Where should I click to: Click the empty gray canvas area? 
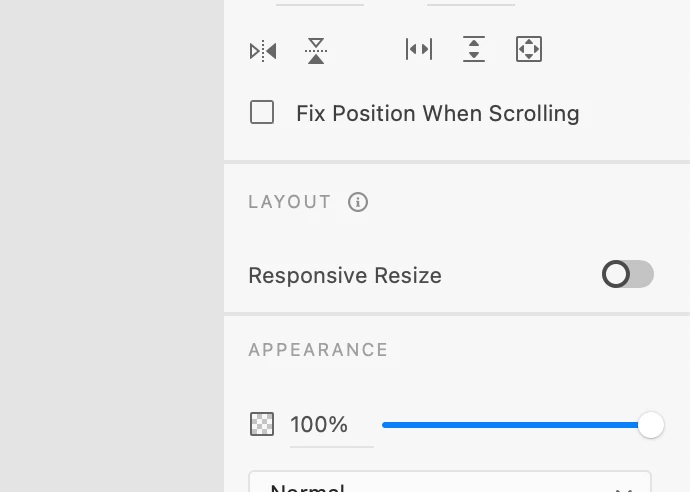[x=110, y=250]
